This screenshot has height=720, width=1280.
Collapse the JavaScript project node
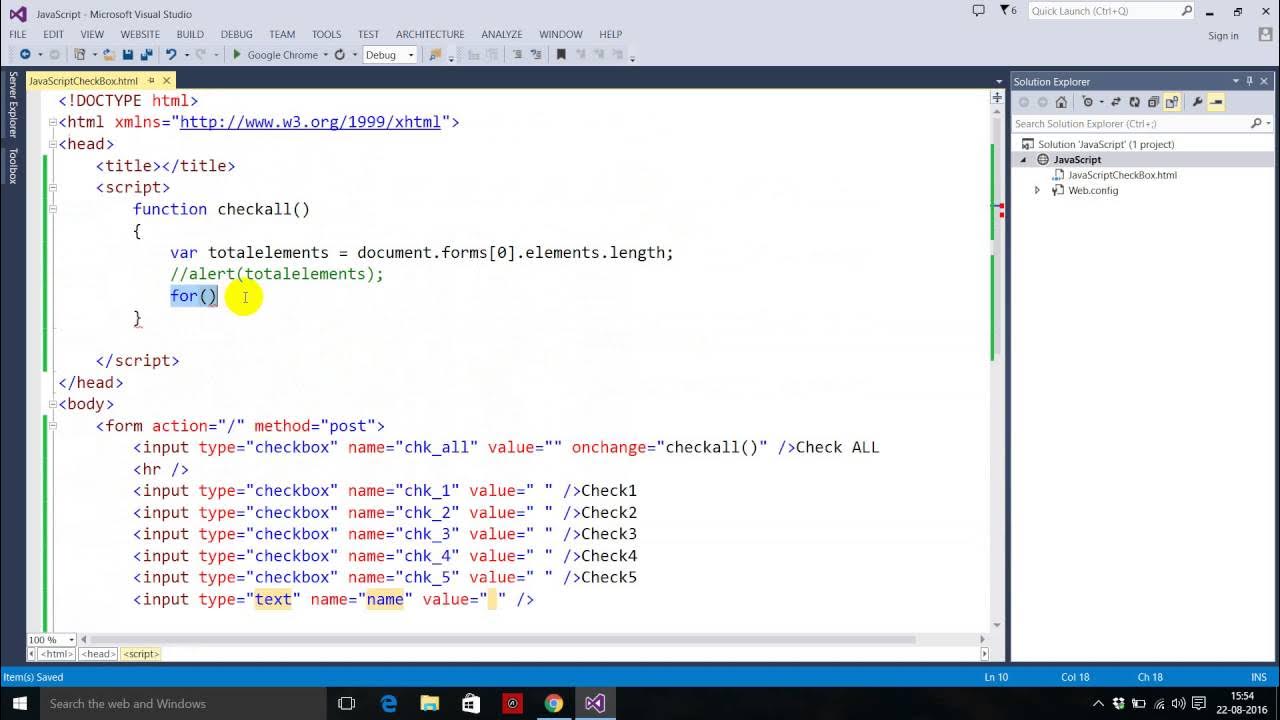pyautogui.click(x=1023, y=160)
